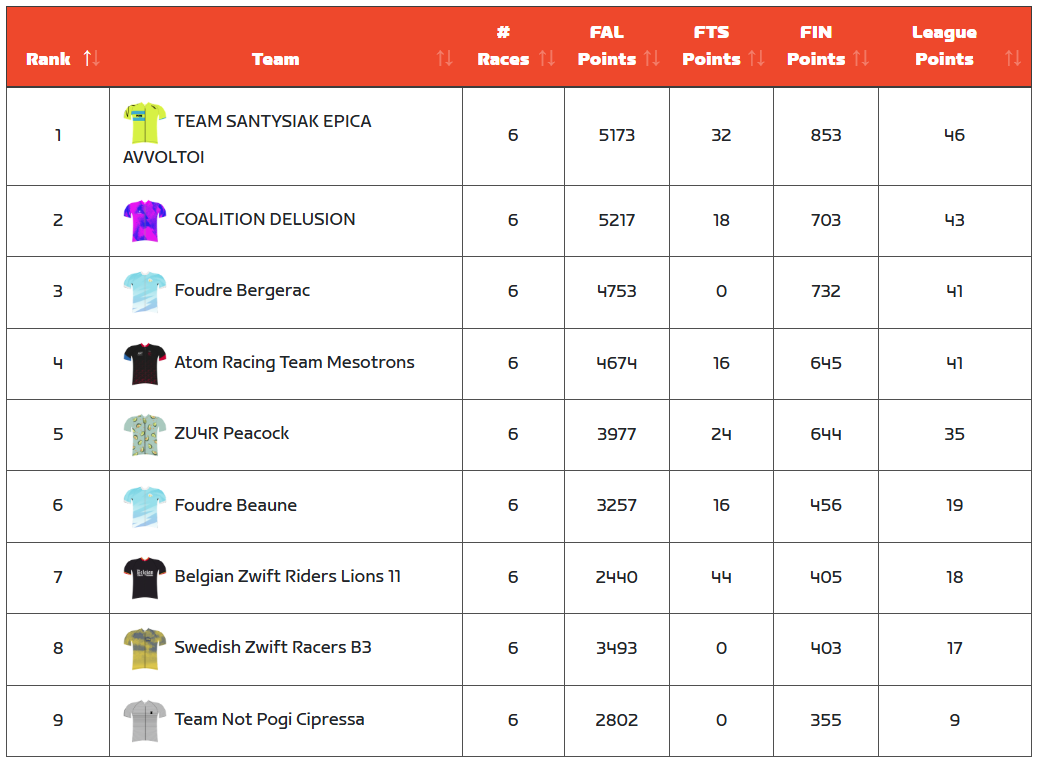The image size is (1039, 762).
Task: Sort by FIN Points arrows
Action: [861, 59]
